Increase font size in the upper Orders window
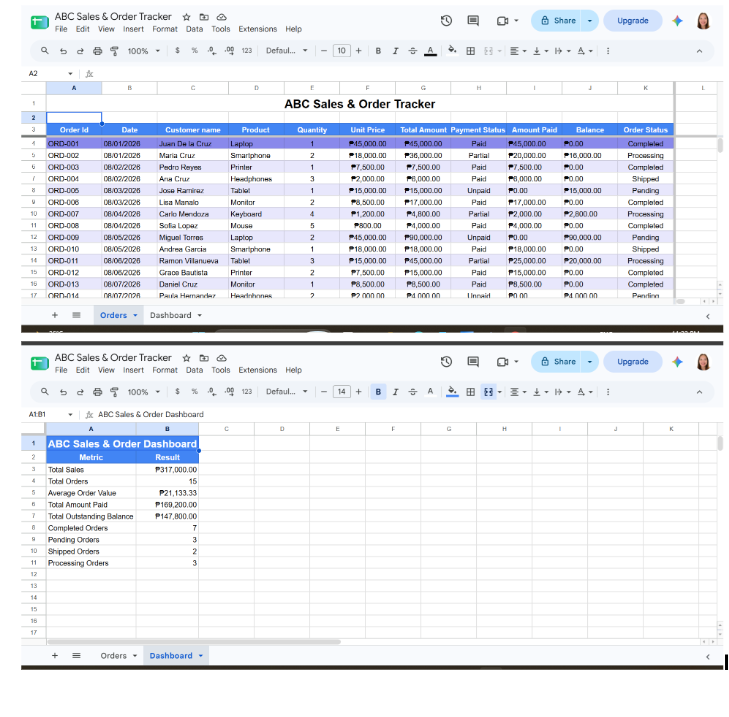The width and height of the screenshot is (729, 717). point(358,51)
